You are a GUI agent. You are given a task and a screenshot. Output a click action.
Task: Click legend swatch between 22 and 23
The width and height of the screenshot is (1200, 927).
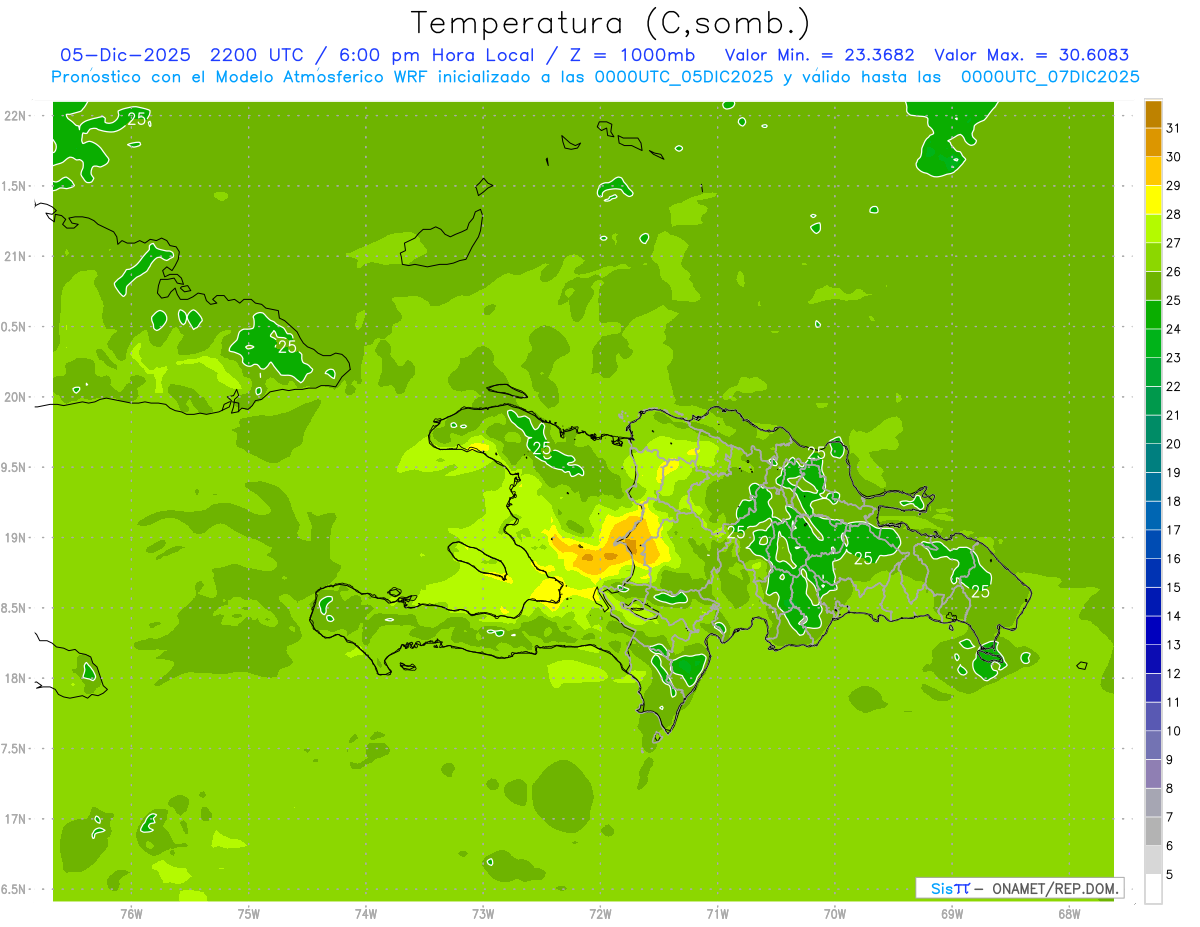pyautogui.click(x=1153, y=373)
